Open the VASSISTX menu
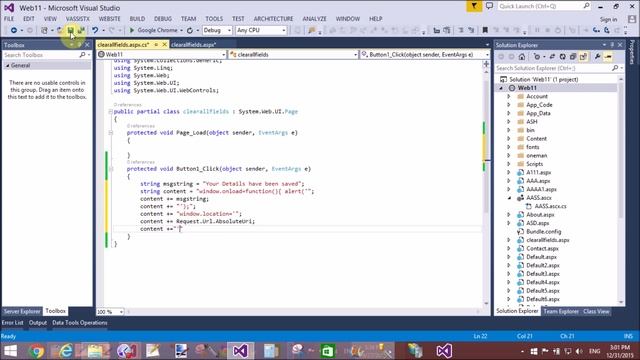 pos(78,19)
